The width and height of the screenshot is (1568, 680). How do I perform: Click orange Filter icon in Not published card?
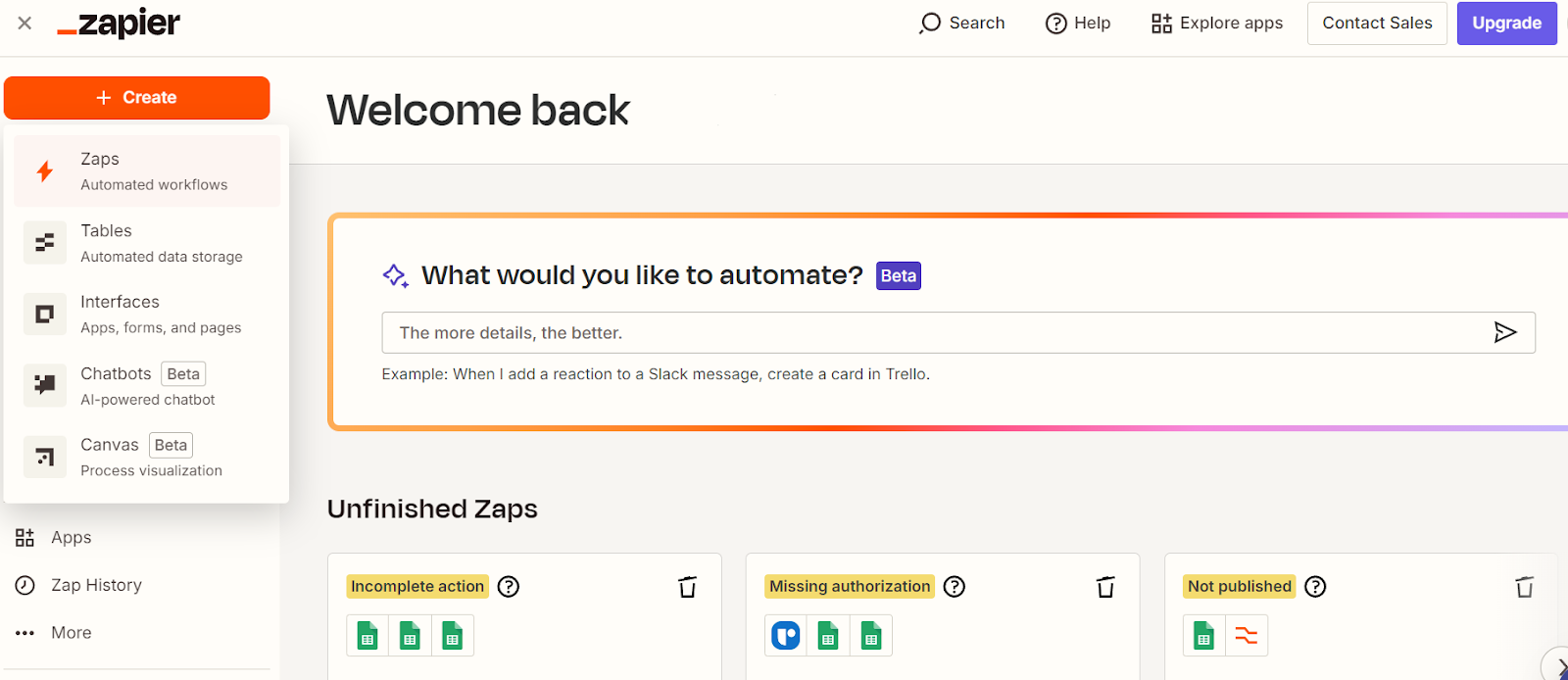tap(1247, 636)
